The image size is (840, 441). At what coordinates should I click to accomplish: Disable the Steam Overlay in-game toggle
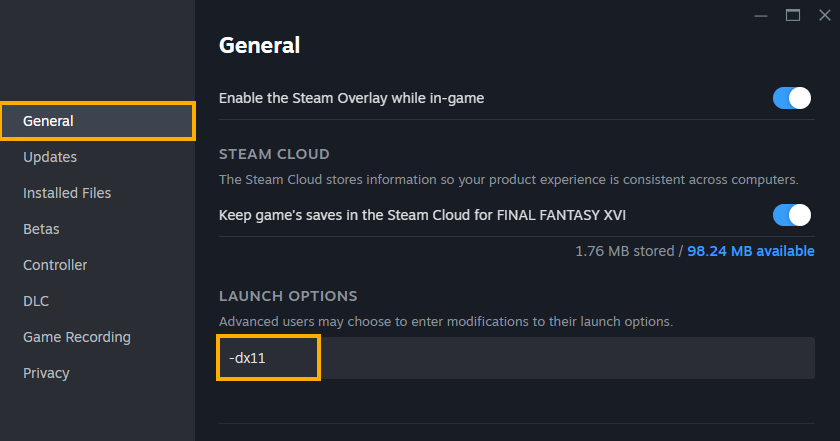click(x=791, y=98)
